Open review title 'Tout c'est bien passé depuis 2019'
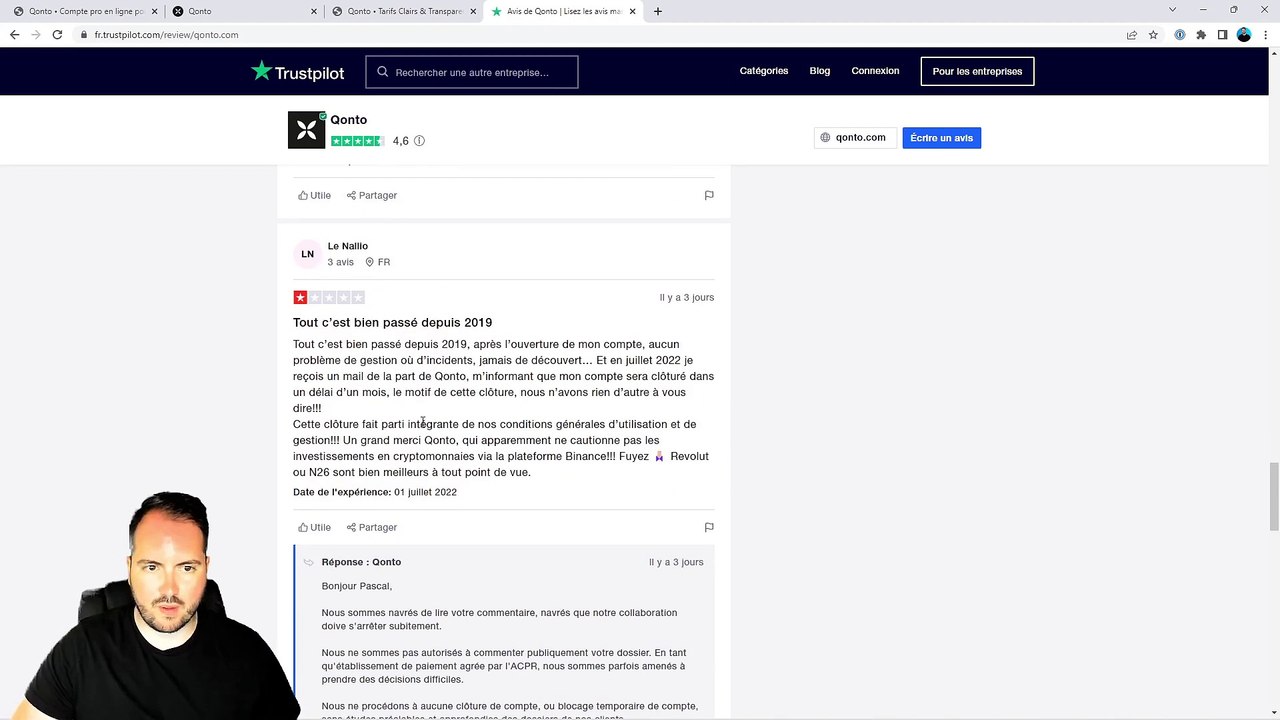Screen dimensions: 1280x720 [392, 322]
